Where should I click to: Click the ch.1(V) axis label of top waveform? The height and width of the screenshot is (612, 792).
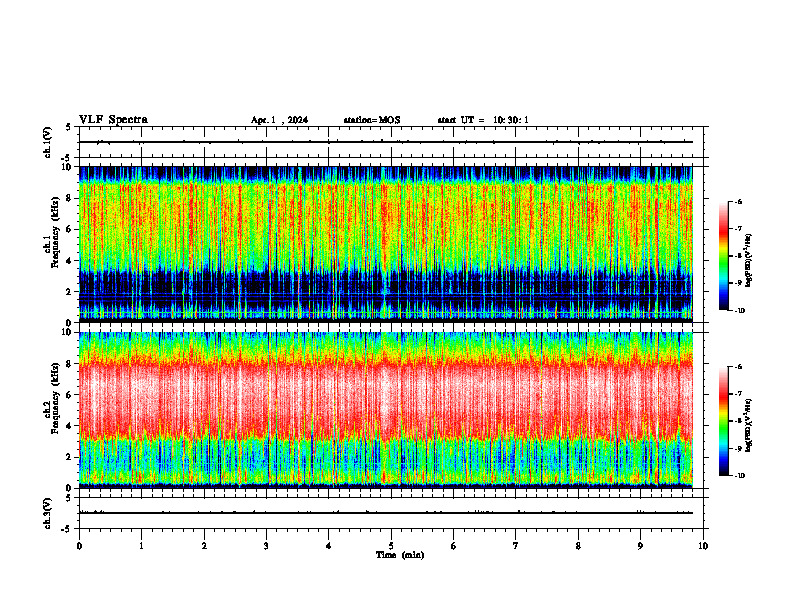coord(48,142)
